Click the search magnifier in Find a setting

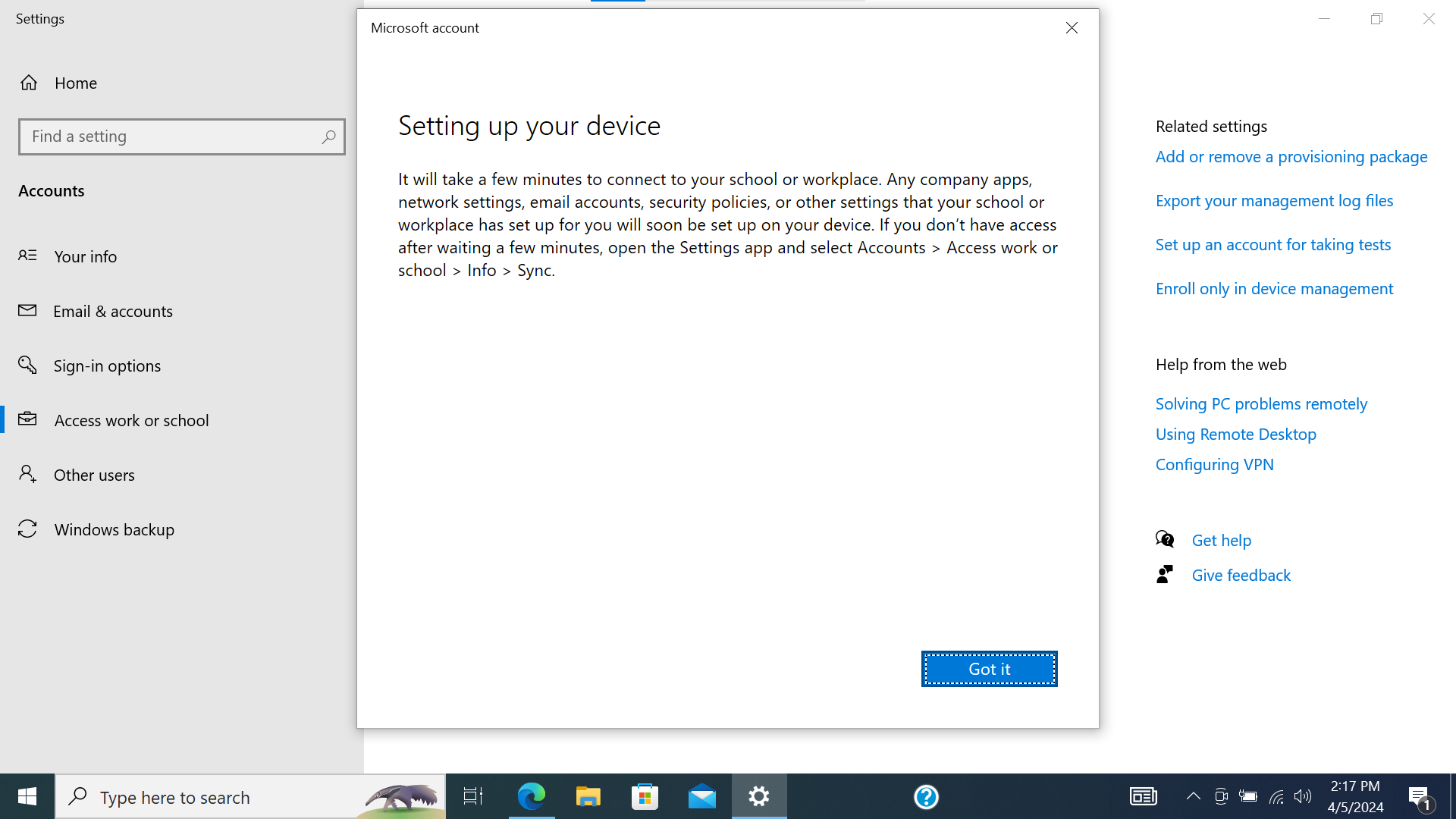(x=328, y=136)
